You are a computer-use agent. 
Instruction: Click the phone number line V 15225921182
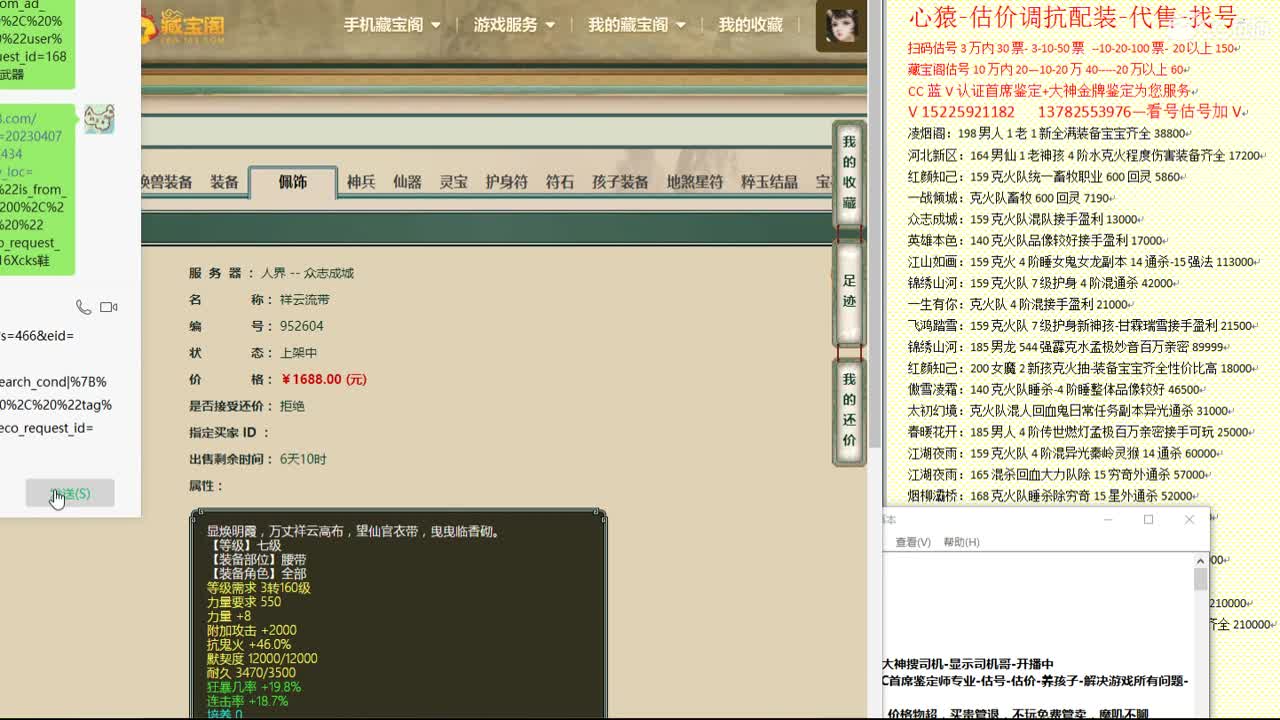[1077, 112]
